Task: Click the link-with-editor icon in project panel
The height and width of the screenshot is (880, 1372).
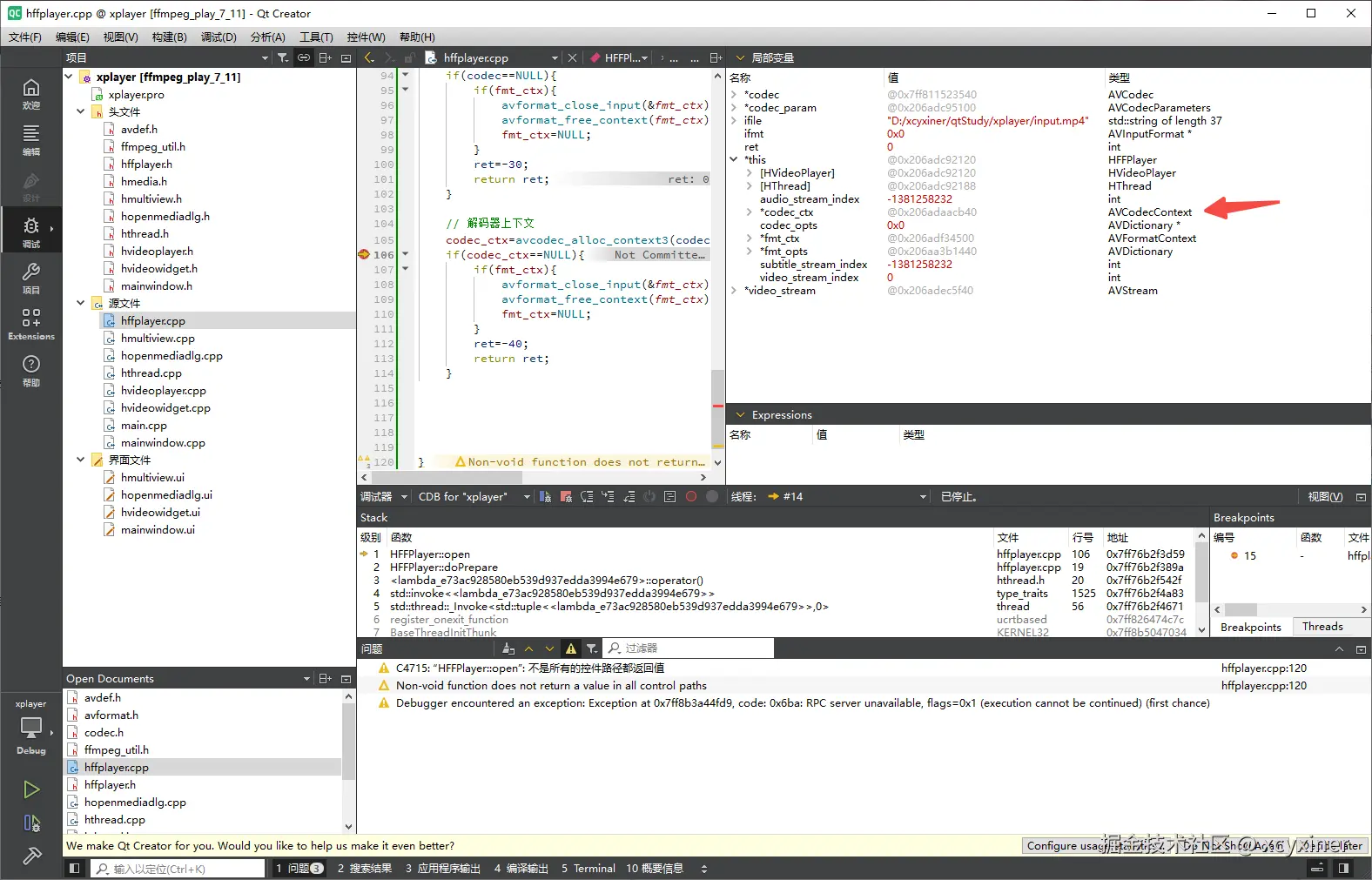Action: coord(304,57)
